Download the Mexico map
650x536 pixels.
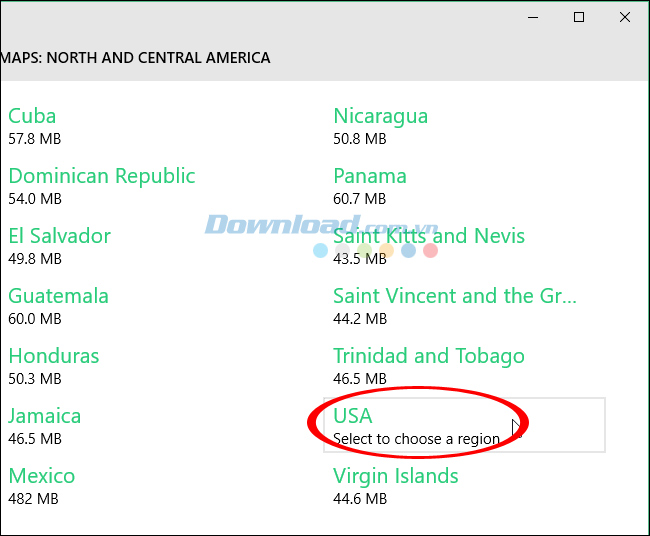(x=42, y=476)
